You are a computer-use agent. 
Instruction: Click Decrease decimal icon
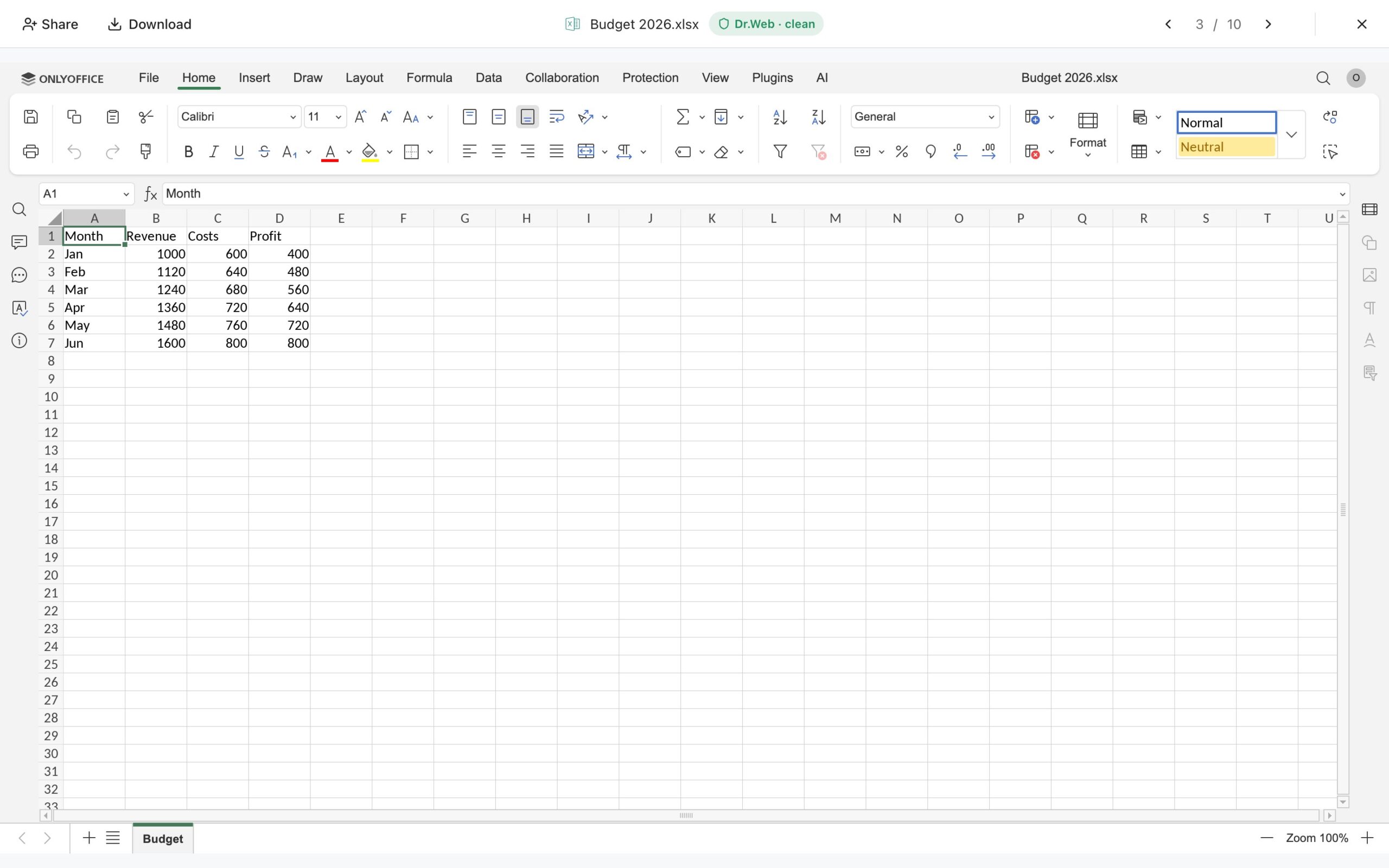[x=960, y=151]
